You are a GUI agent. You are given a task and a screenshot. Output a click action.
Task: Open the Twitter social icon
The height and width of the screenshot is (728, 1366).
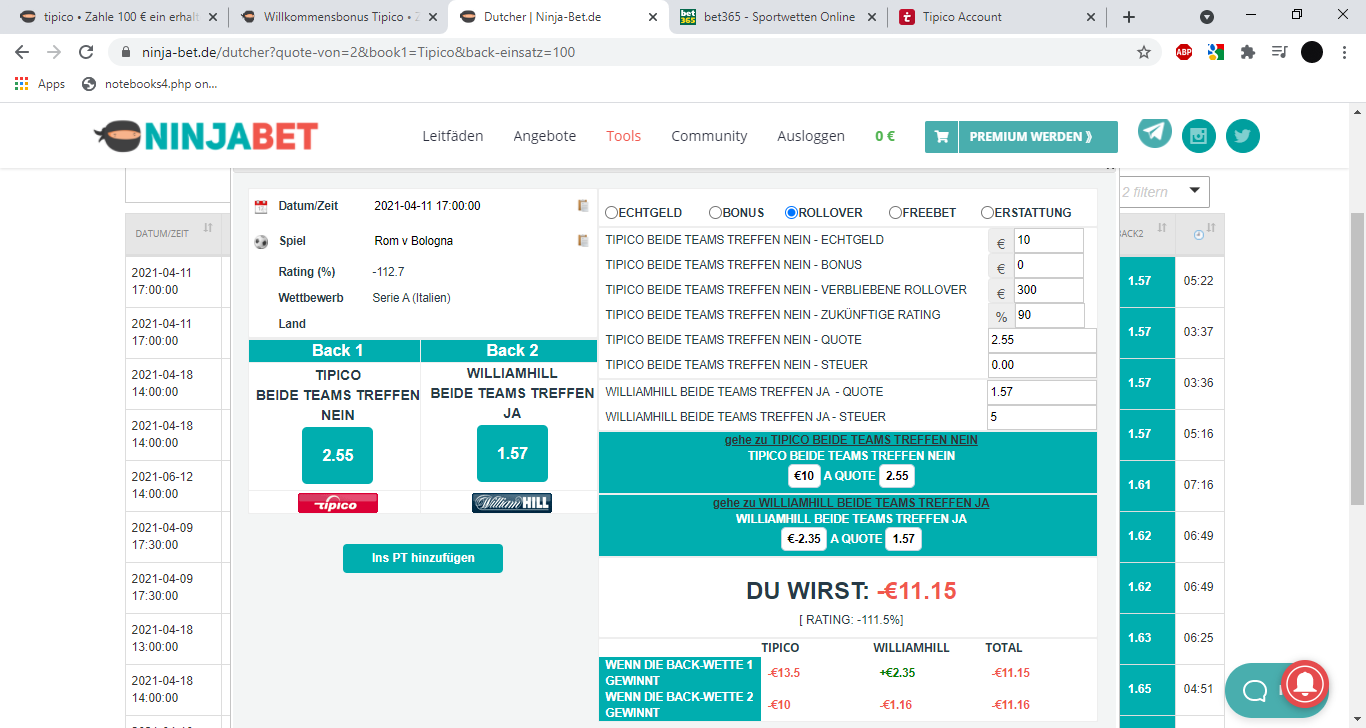pyautogui.click(x=1243, y=136)
